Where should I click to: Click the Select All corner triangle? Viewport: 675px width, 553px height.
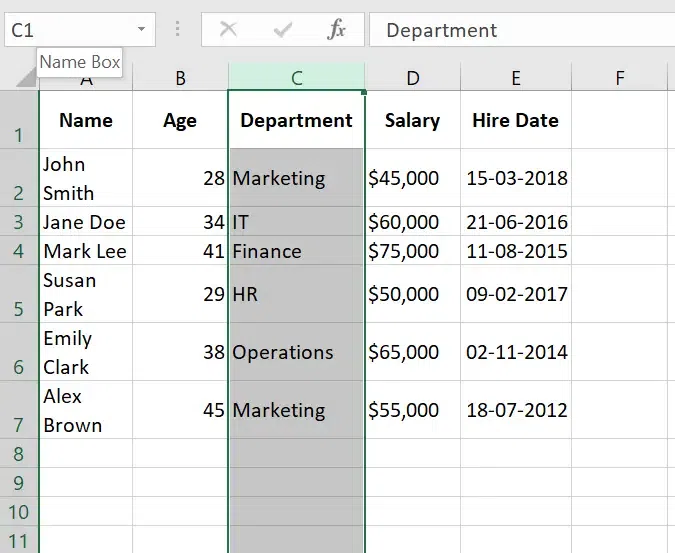(x=25, y=78)
